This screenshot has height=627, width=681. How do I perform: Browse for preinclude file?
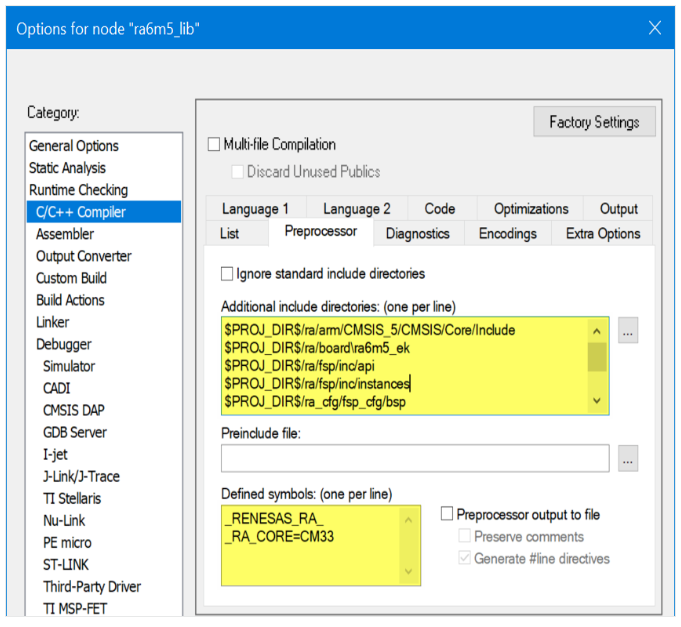(x=628, y=458)
